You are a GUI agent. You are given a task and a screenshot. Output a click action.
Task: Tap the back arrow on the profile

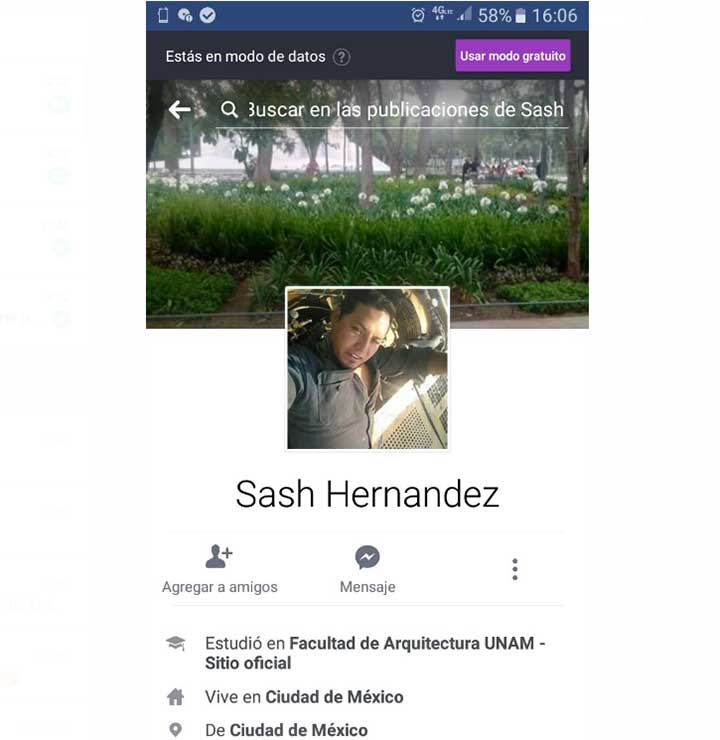coord(179,109)
